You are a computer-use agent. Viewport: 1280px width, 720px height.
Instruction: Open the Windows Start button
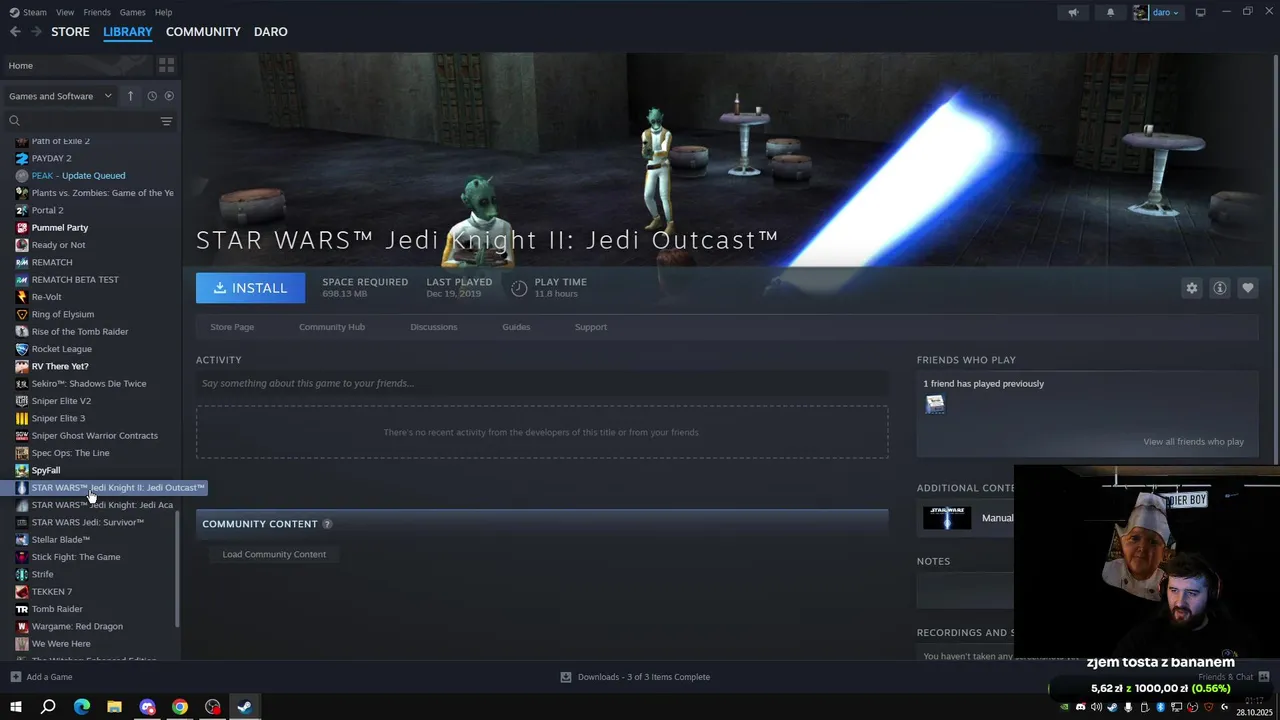[x=15, y=707]
